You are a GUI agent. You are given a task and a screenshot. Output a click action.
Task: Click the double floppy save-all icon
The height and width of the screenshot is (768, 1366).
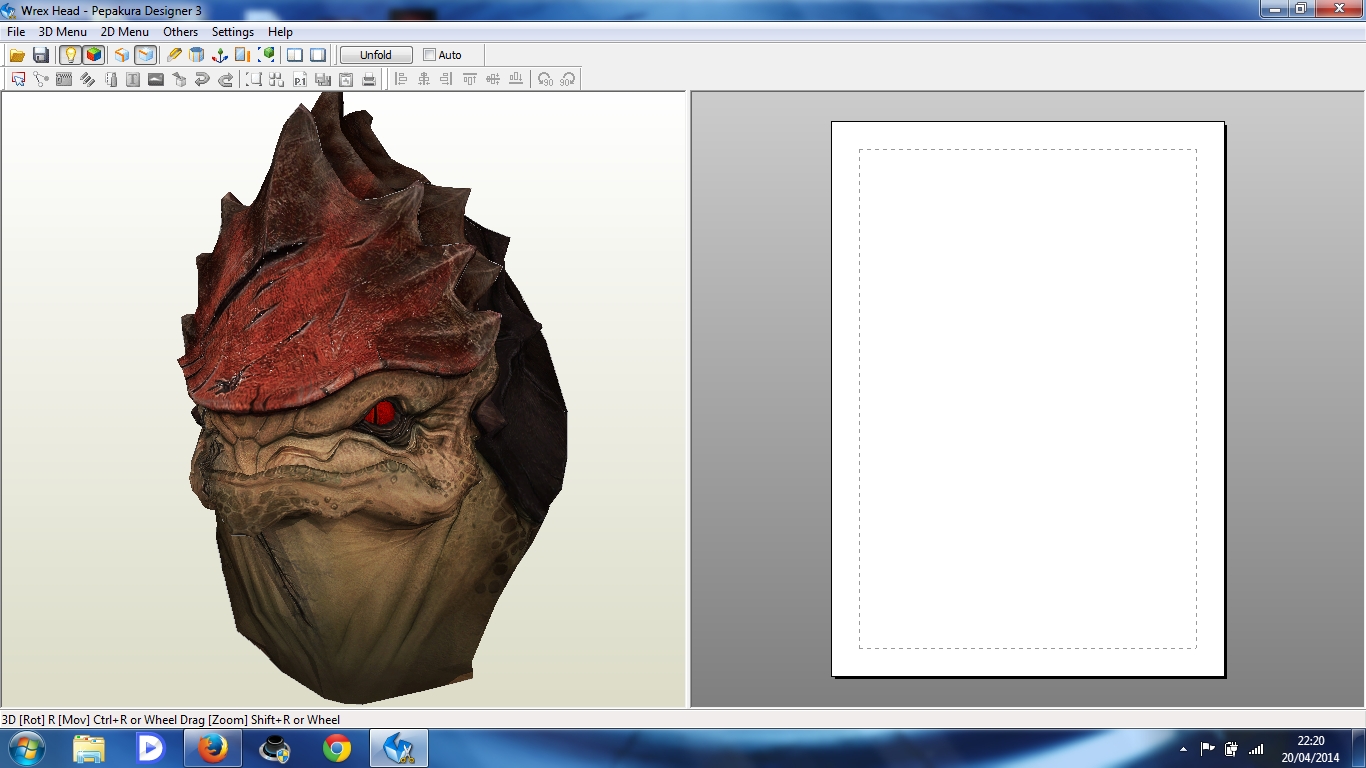(x=323, y=79)
